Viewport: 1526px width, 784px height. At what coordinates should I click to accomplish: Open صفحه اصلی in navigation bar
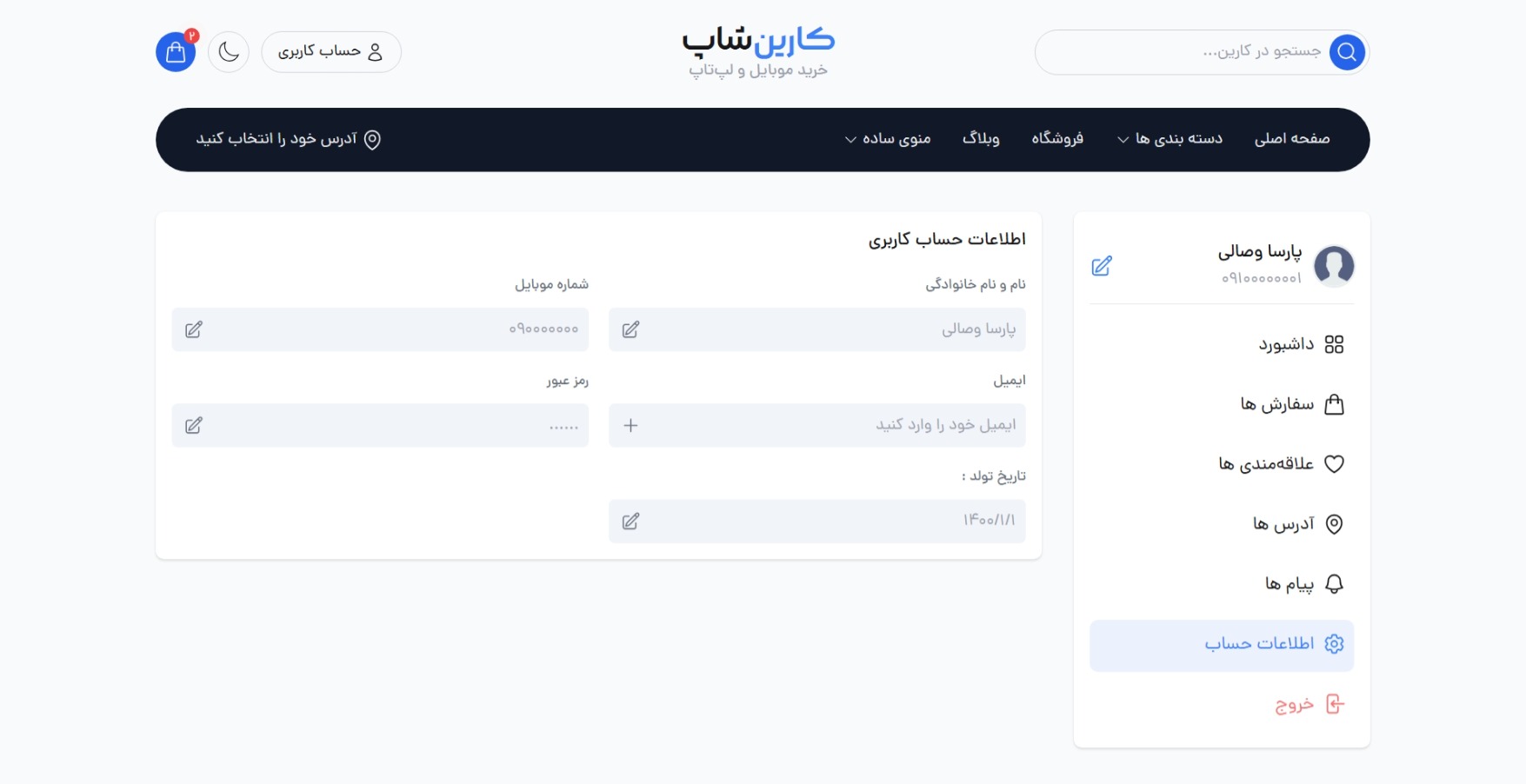(x=1292, y=139)
